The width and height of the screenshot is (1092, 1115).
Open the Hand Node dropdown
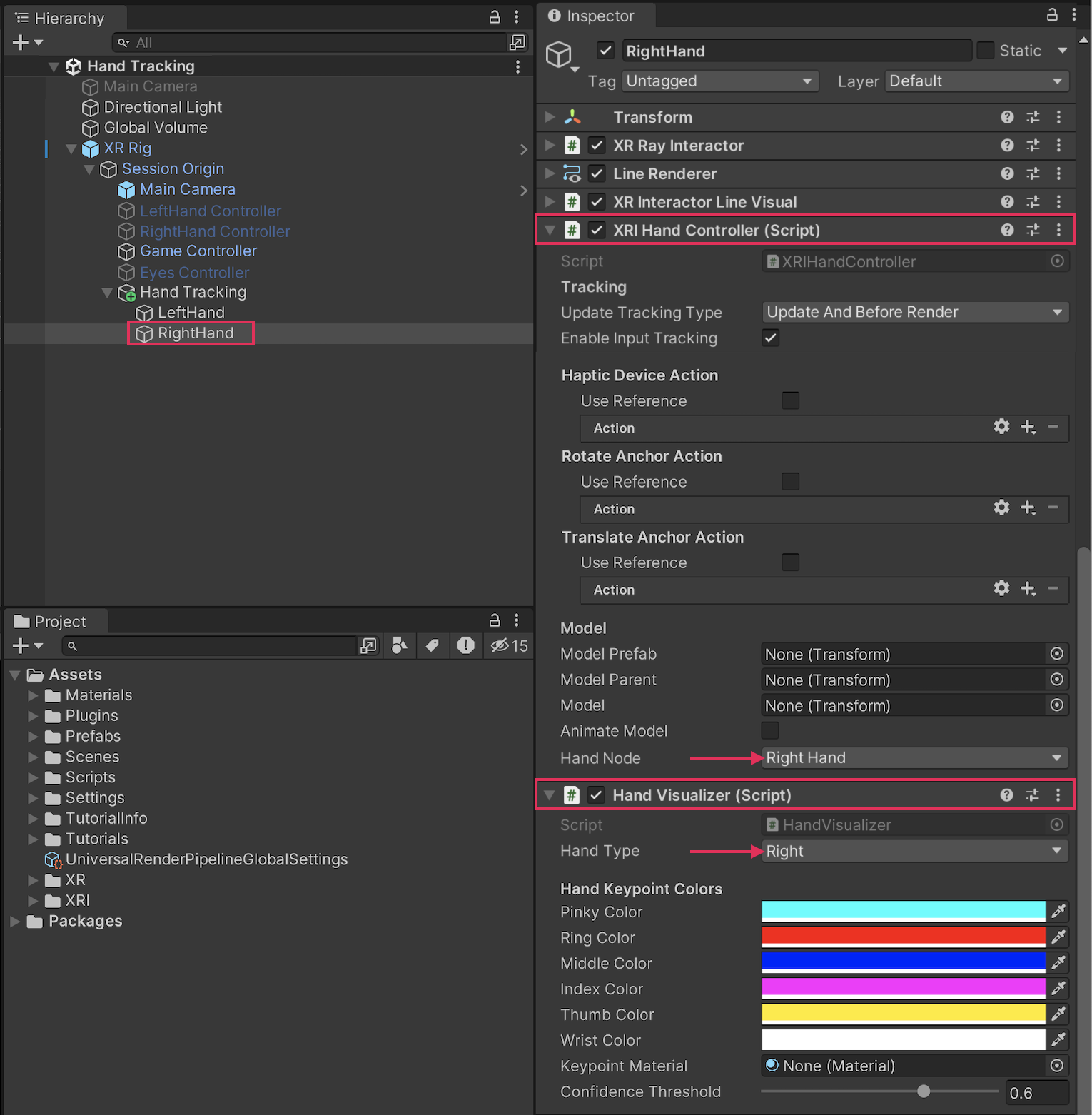click(914, 758)
